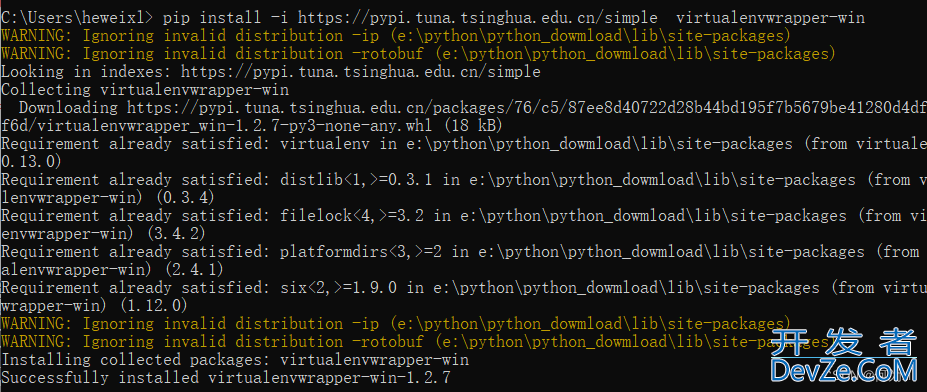Click the 'Downloading https://pypi.tuna...' line
Image resolution: width=927 pixels, height=392 pixels.
coord(472,108)
